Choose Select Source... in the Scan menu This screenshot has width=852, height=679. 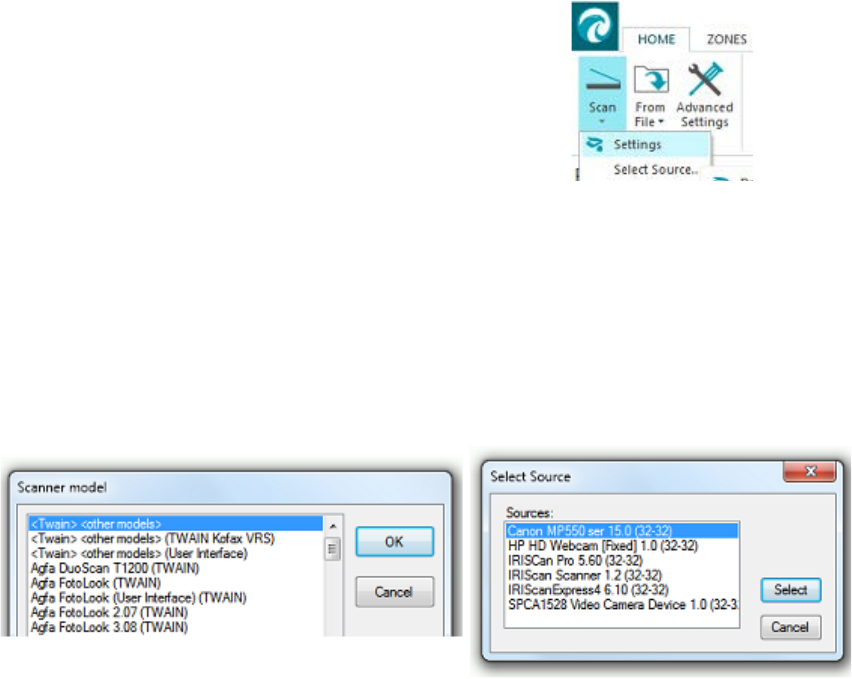656,169
